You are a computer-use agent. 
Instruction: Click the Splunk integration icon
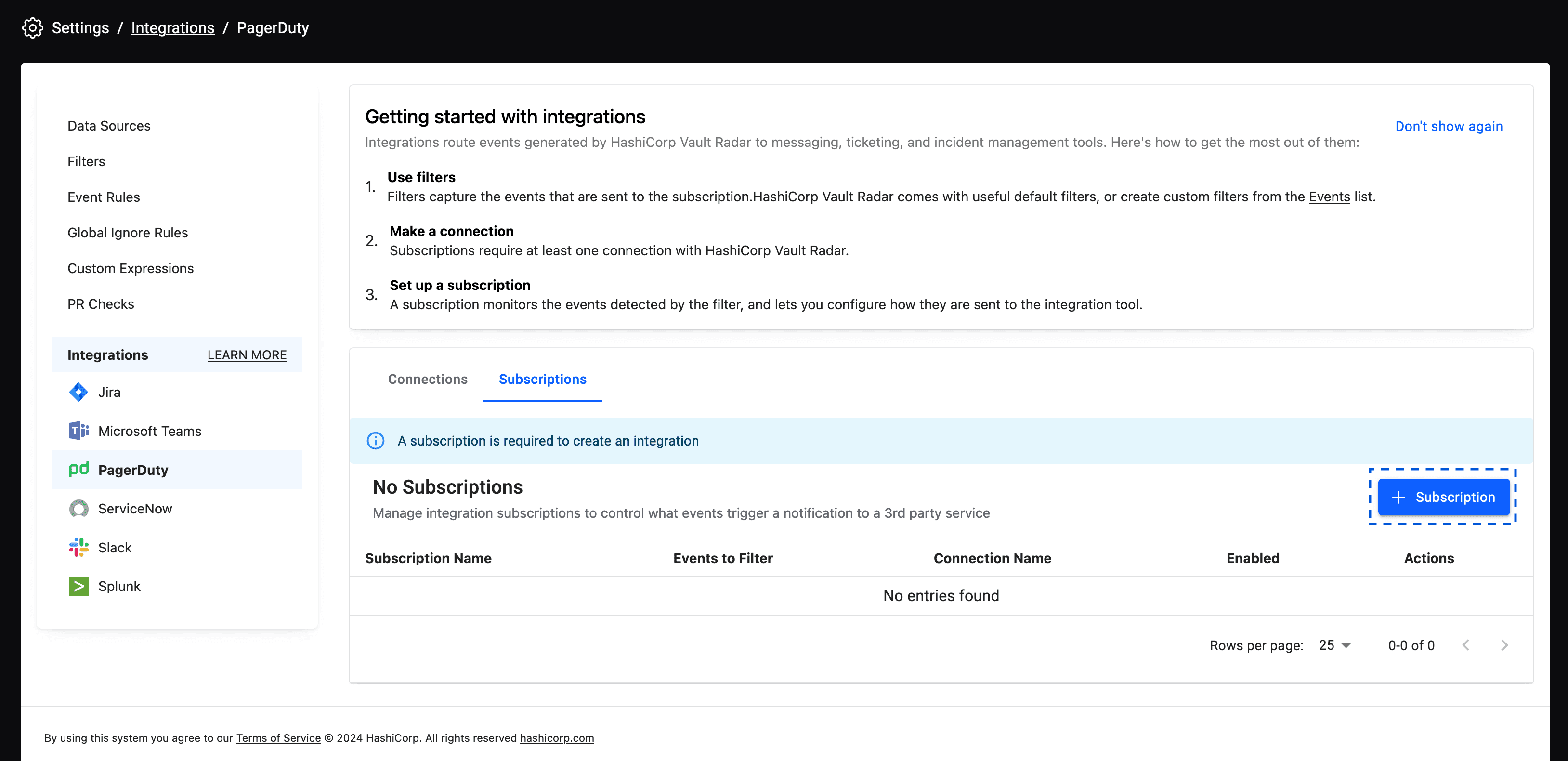[x=78, y=587]
